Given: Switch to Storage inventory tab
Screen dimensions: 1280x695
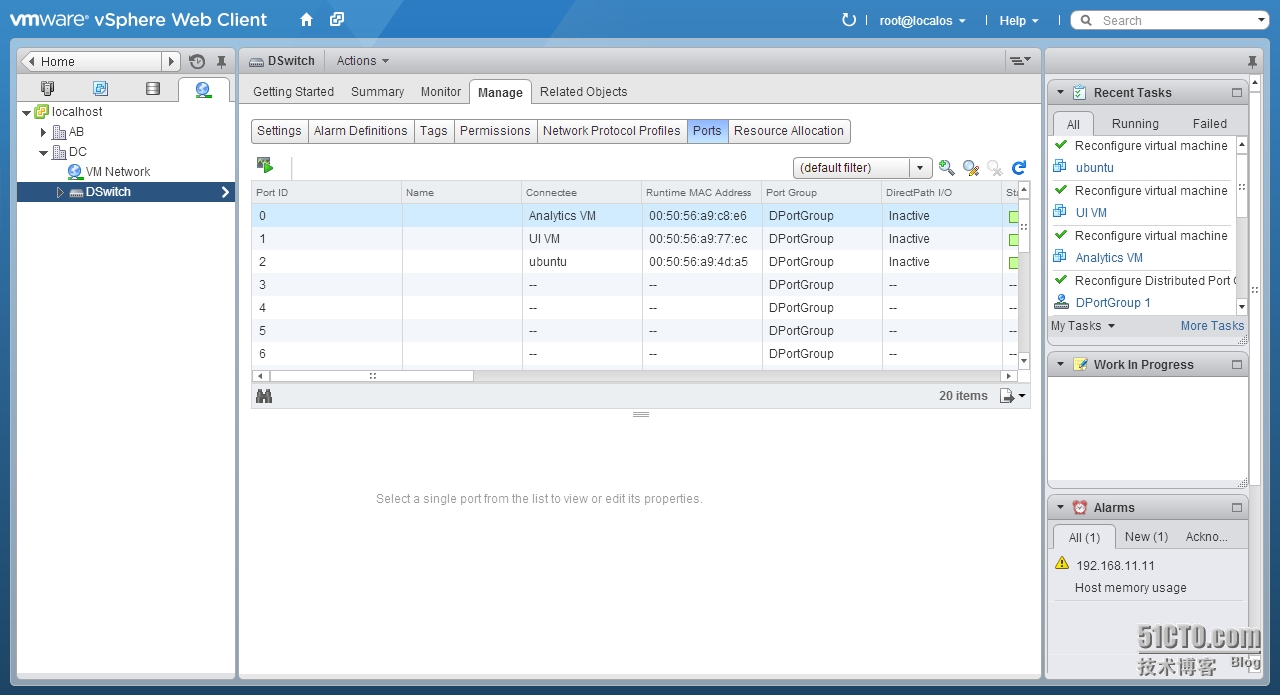Looking at the screenshot, I should coord(153,89).
